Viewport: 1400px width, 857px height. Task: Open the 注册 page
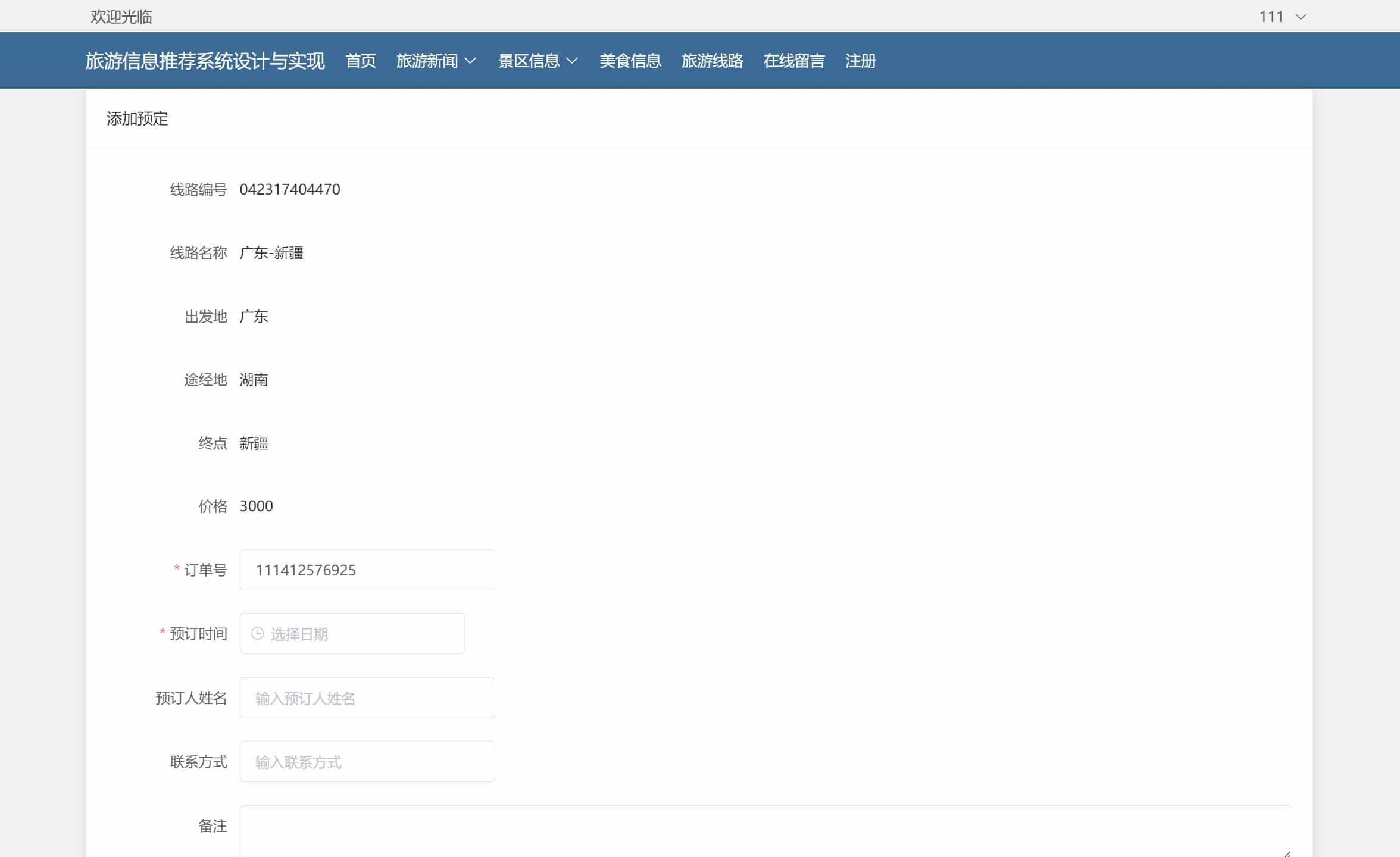[x=860, y=61]
